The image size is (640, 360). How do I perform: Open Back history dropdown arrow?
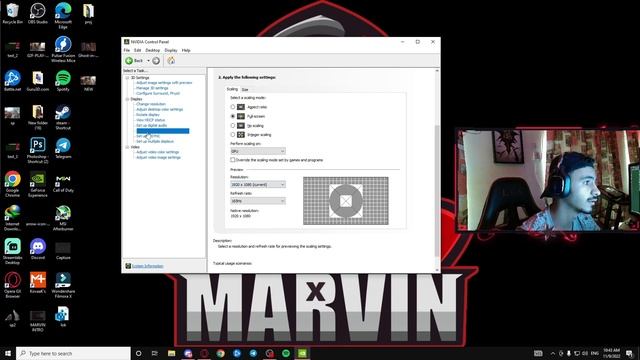(148, 61)
